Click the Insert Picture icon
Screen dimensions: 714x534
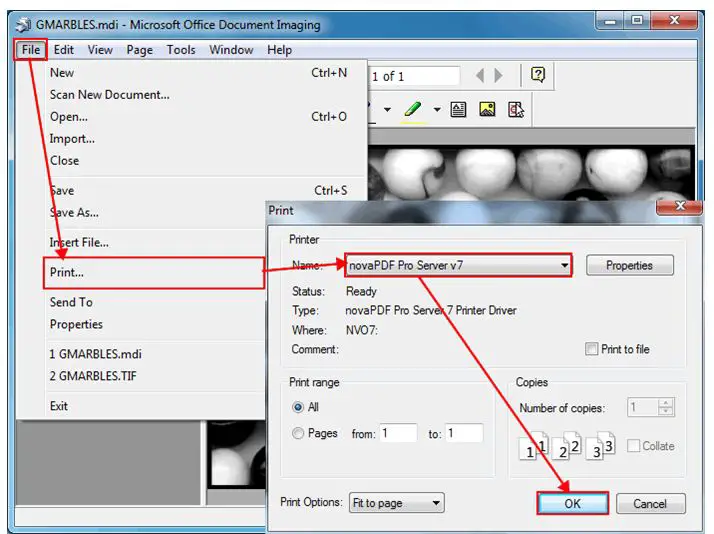(x=487, y=110)
